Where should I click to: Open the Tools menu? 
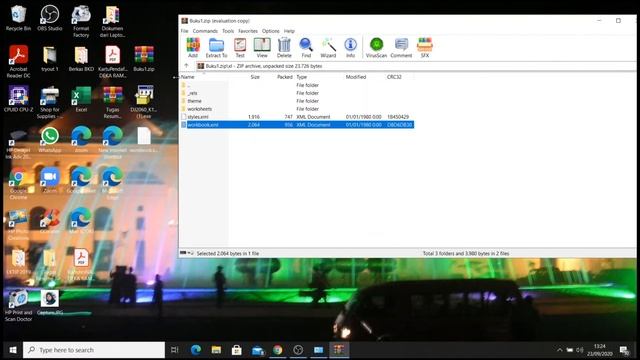click(x=228, y=31)
